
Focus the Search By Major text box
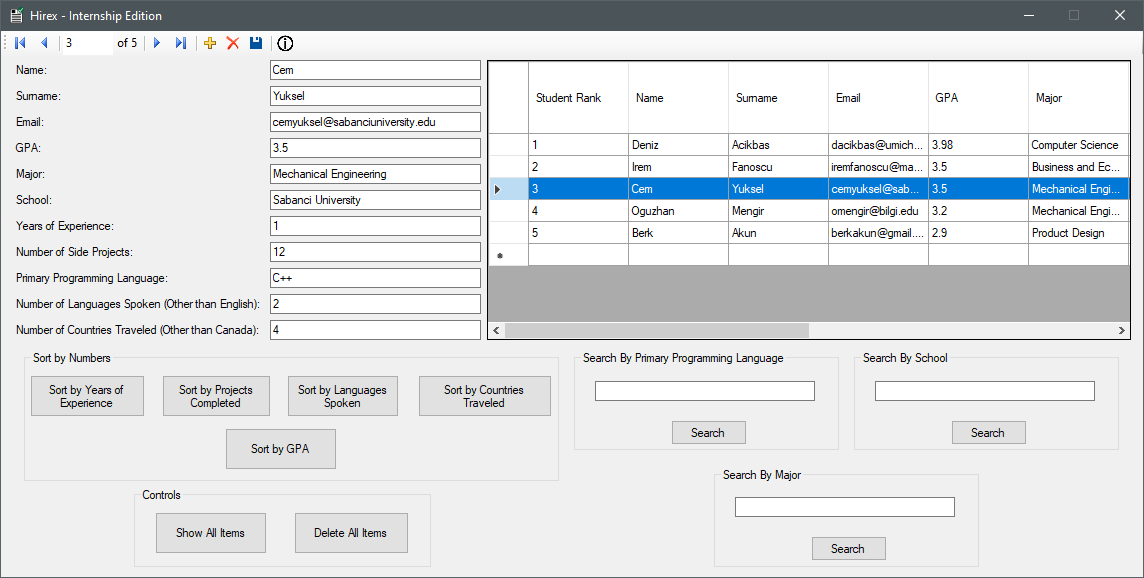[x=845, y=507]
